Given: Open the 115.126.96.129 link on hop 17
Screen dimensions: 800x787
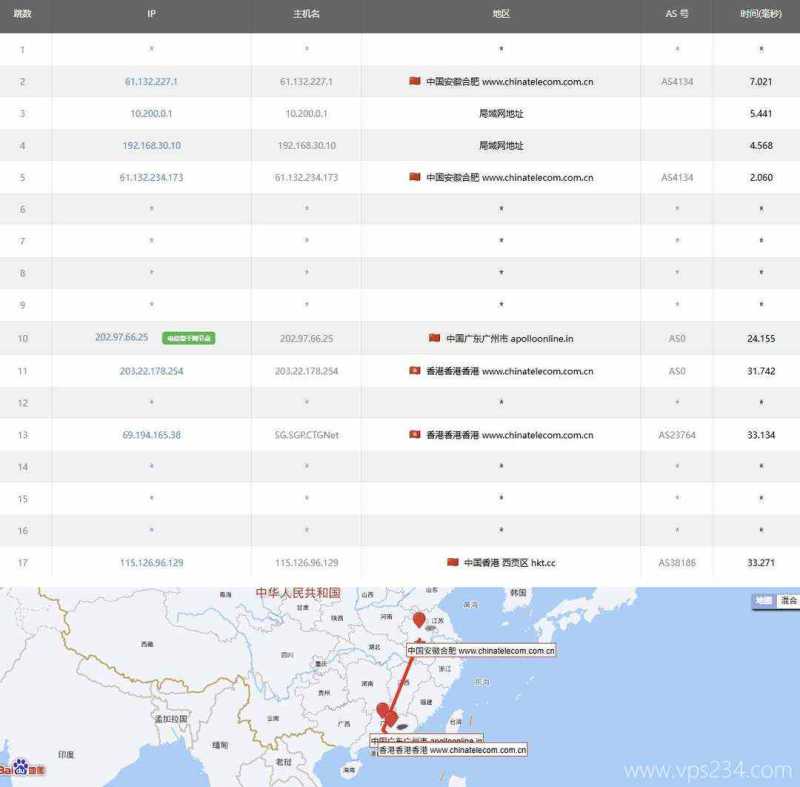Looking at the screenshot, I should pyautogui.click(x=151, y=563).
